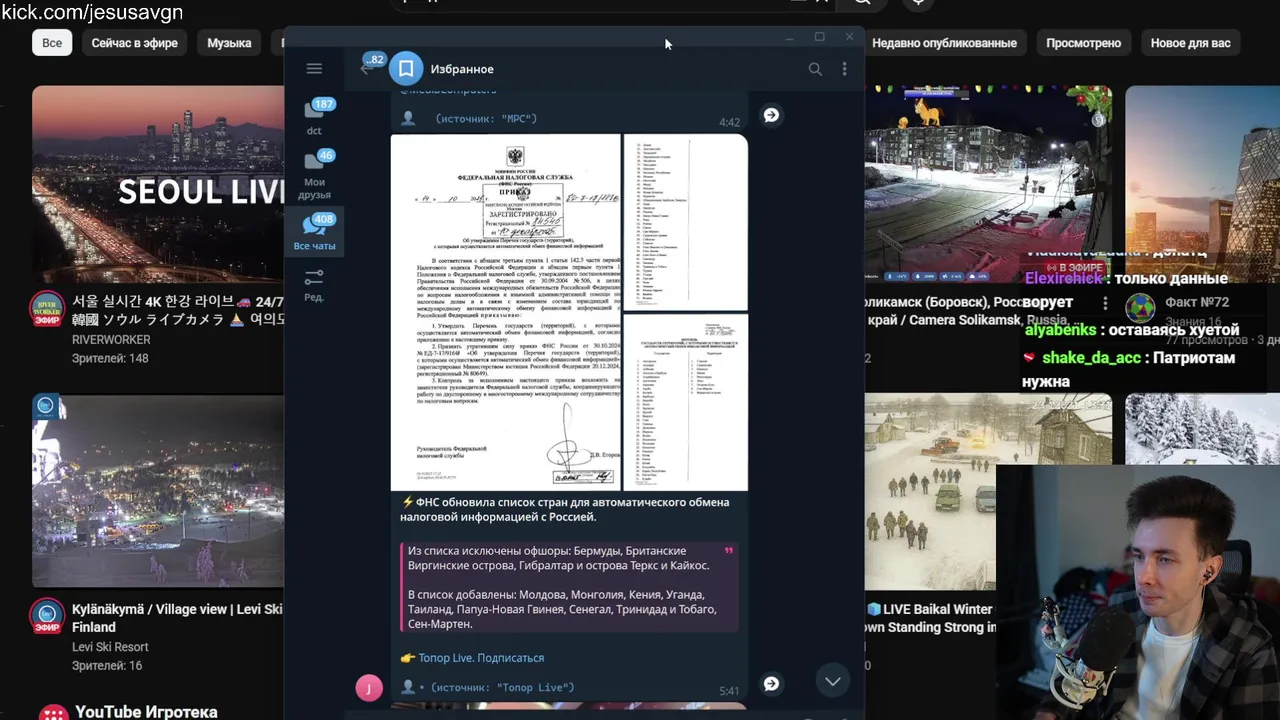Click the quoted block about excluded offshores
The height and width of the screenshot is (720, 1280).
pos(569,587)
